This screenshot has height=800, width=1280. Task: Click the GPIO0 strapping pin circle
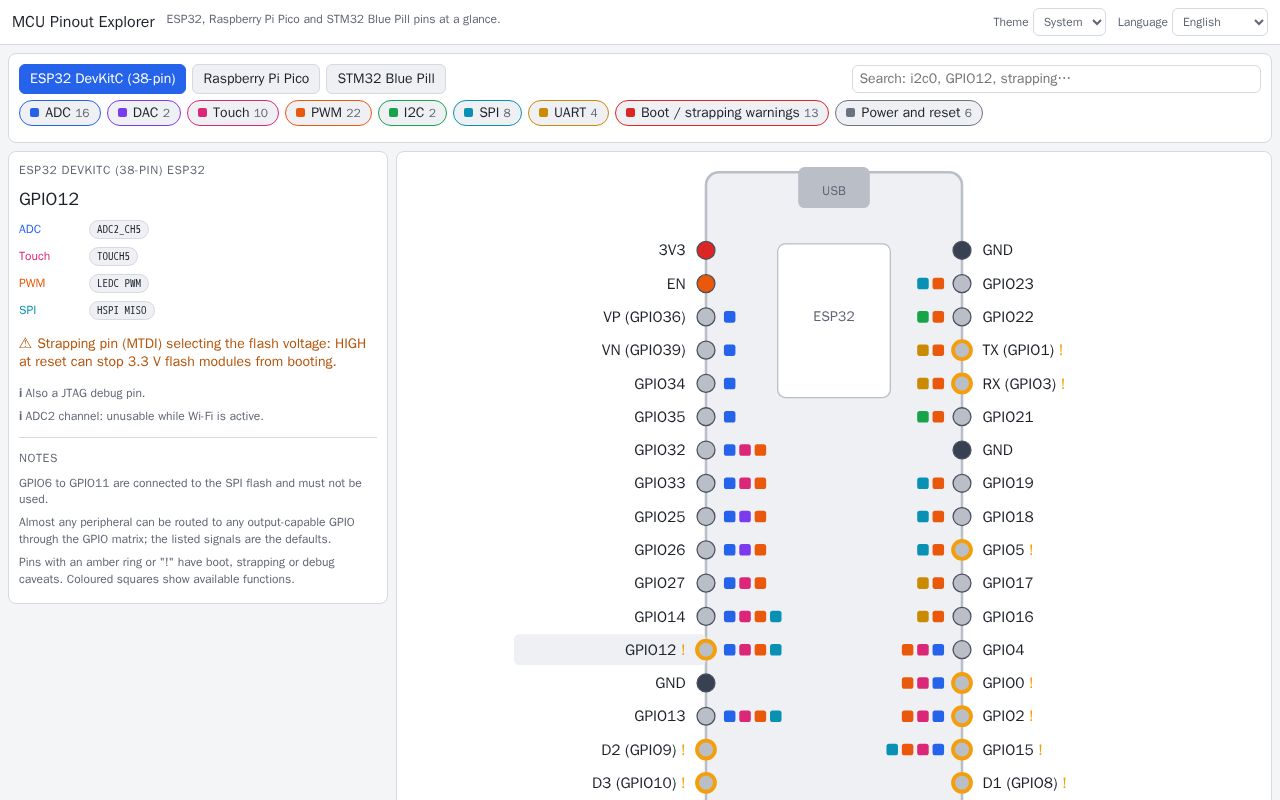pos(962,683)
